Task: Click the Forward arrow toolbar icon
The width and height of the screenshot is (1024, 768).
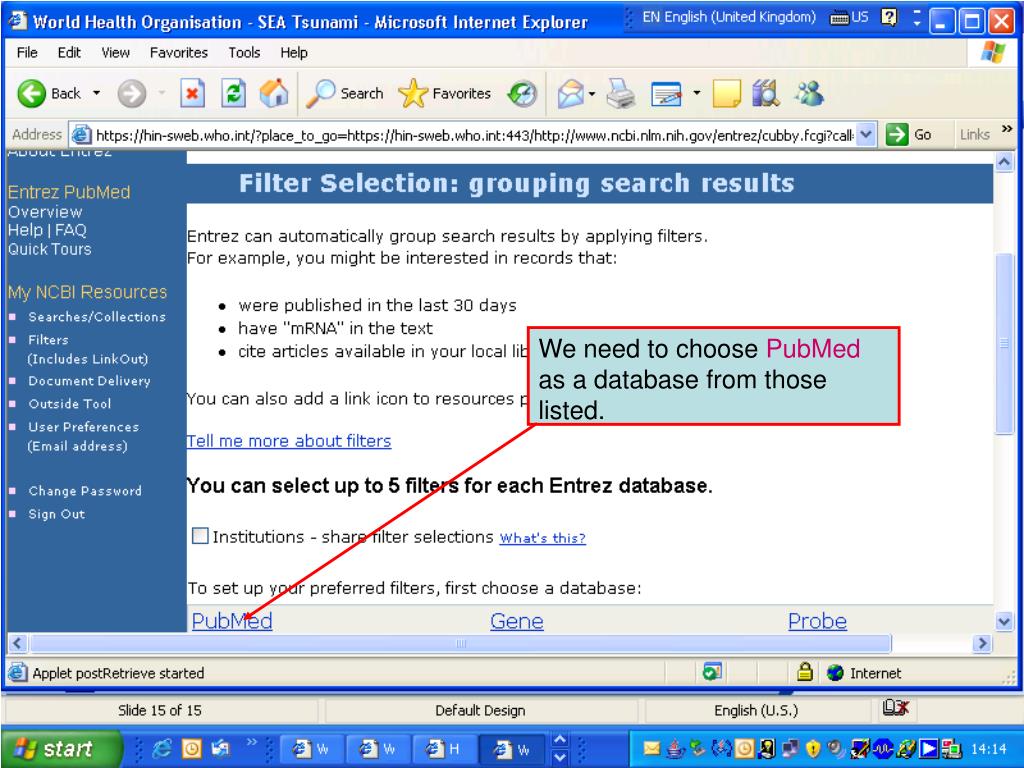Action: [x=131, y=93]
